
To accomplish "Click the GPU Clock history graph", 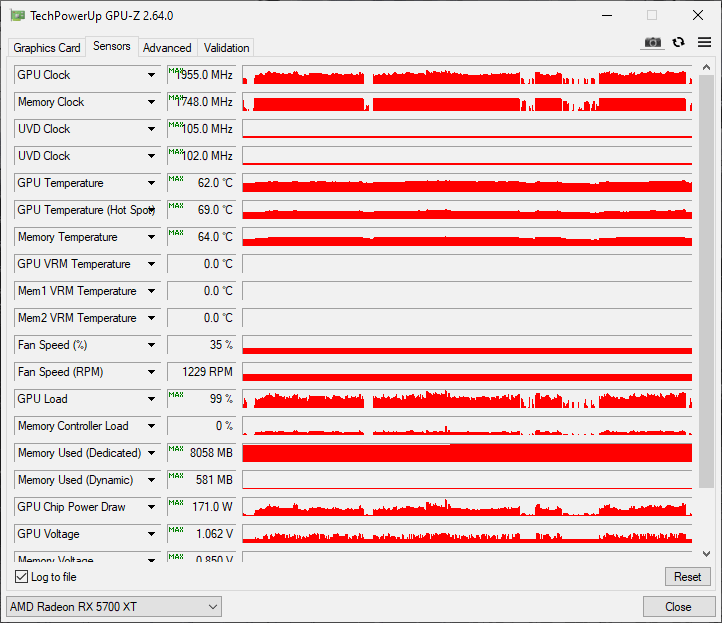I will 467,75.
